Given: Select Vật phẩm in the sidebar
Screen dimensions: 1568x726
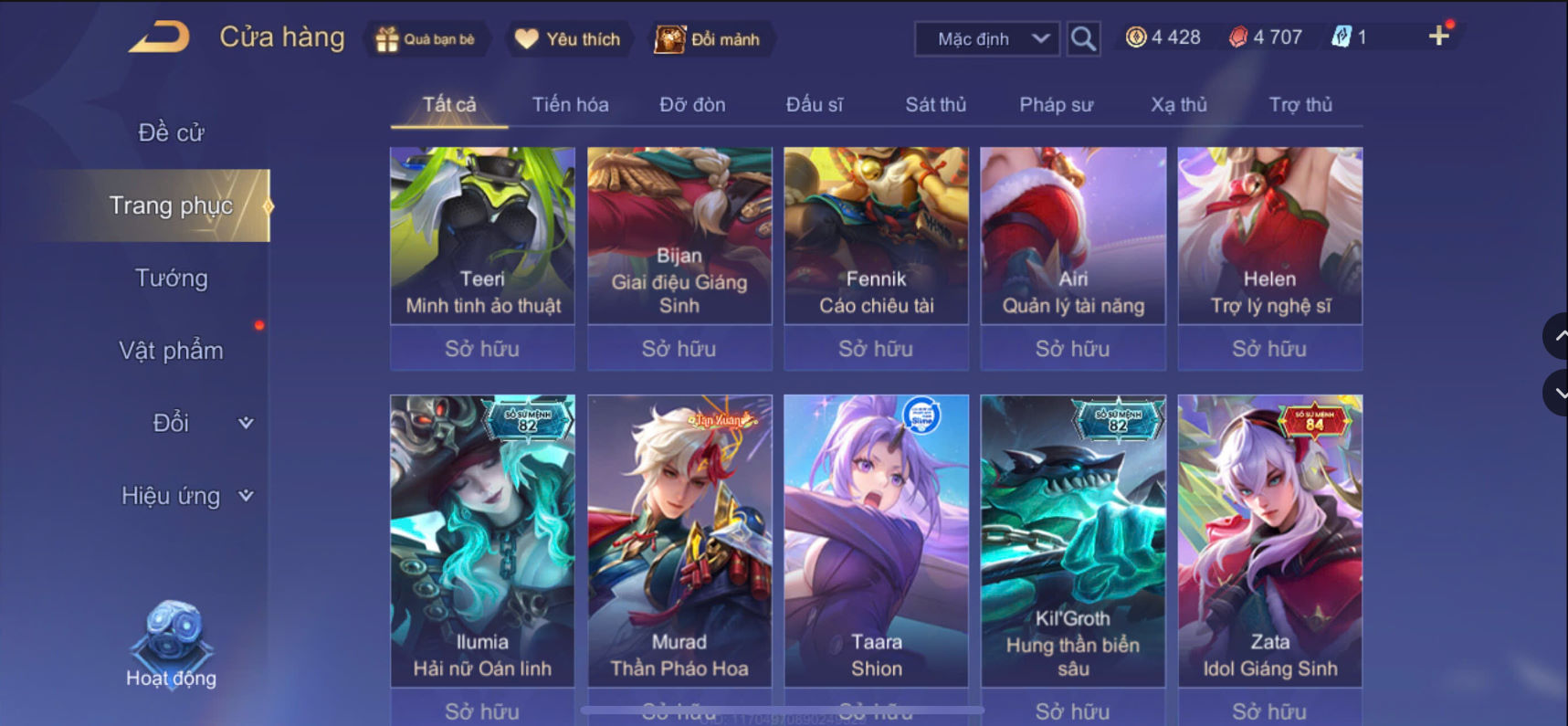Looking at the screenshot, I should click(171, 350).
